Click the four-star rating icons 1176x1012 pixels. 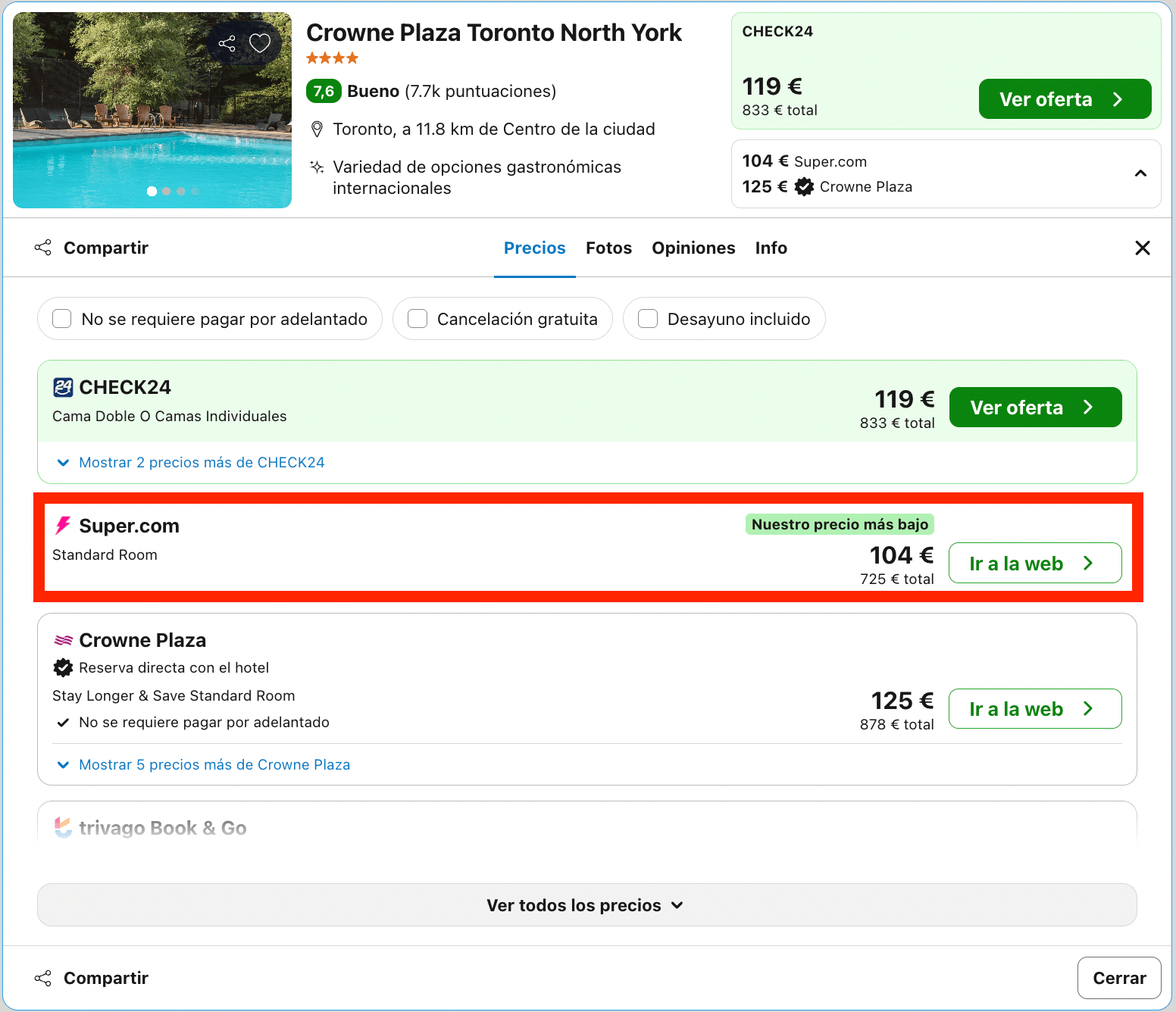pyautogui.click(x=332, y=58)
